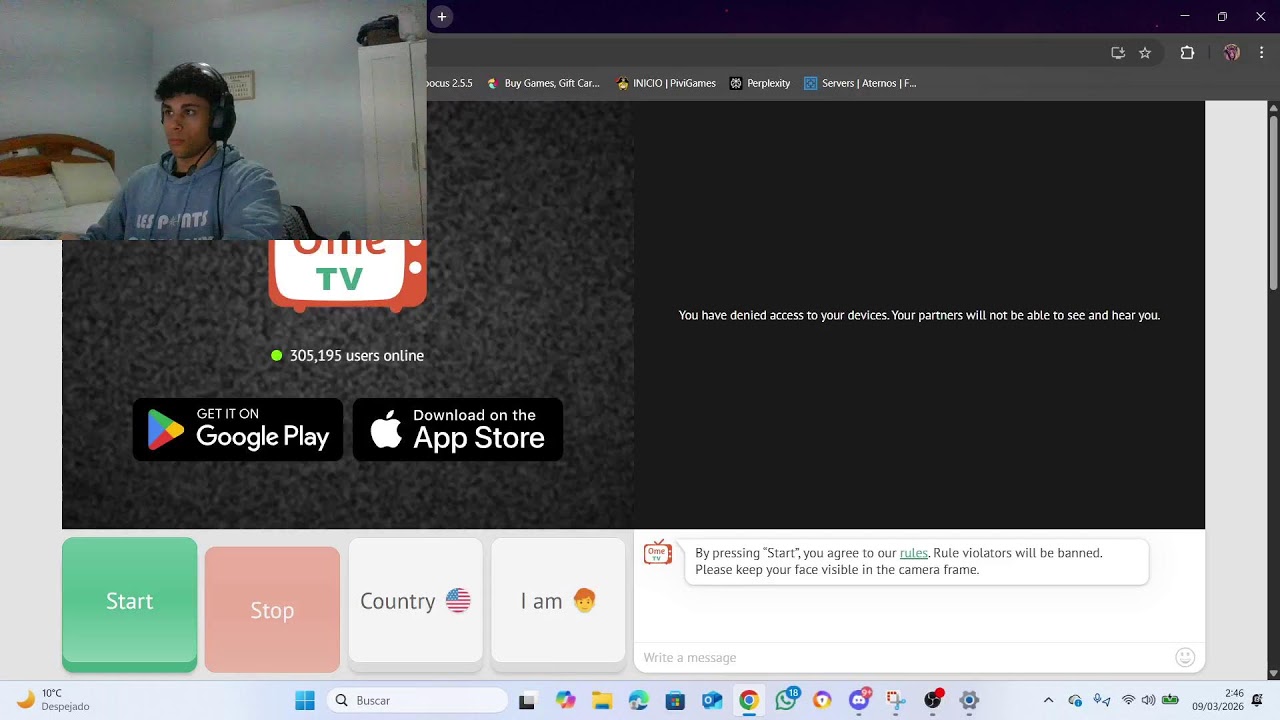Click the Buscar taskbar search box
This screenshot has width=1280, height=720.
(x=417, y=700)
